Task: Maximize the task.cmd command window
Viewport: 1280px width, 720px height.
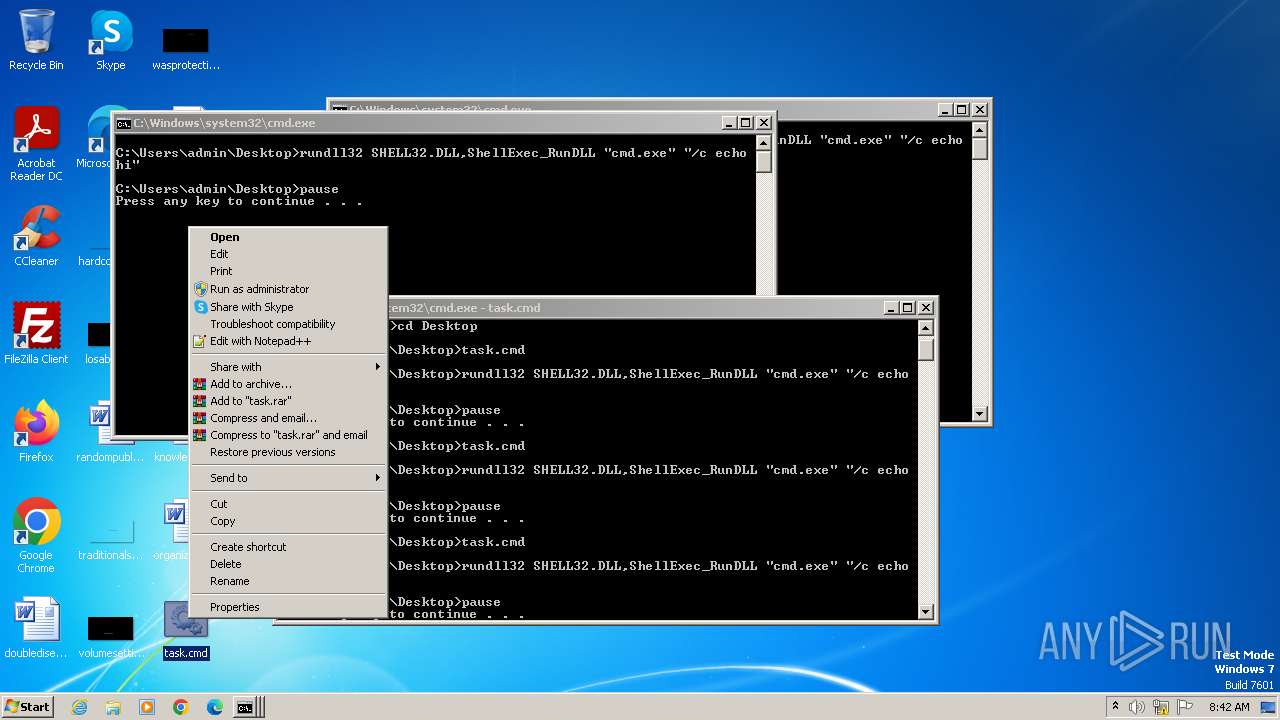Action: point(907,308)
